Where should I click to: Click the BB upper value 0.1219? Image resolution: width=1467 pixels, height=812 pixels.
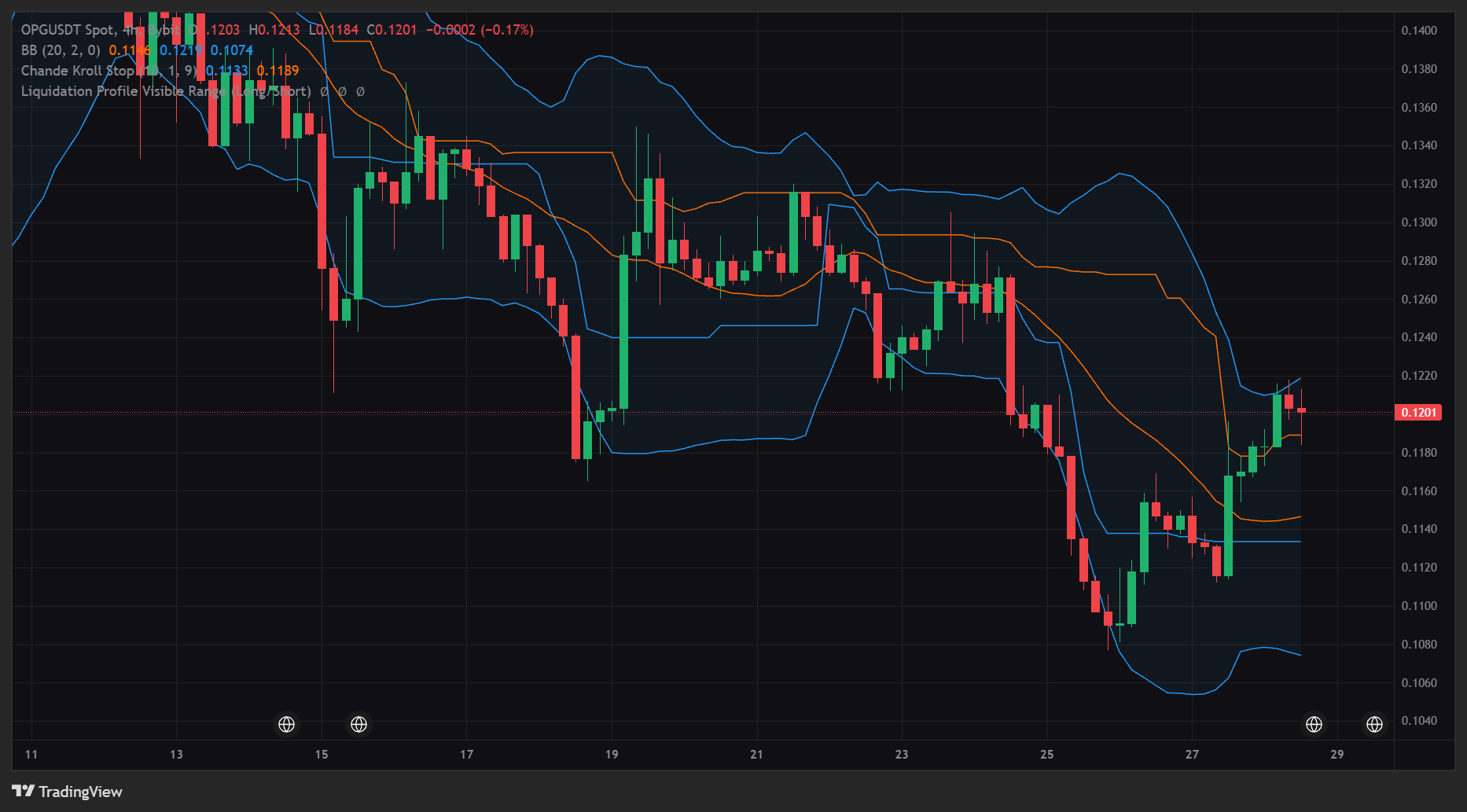pos(181,50)
